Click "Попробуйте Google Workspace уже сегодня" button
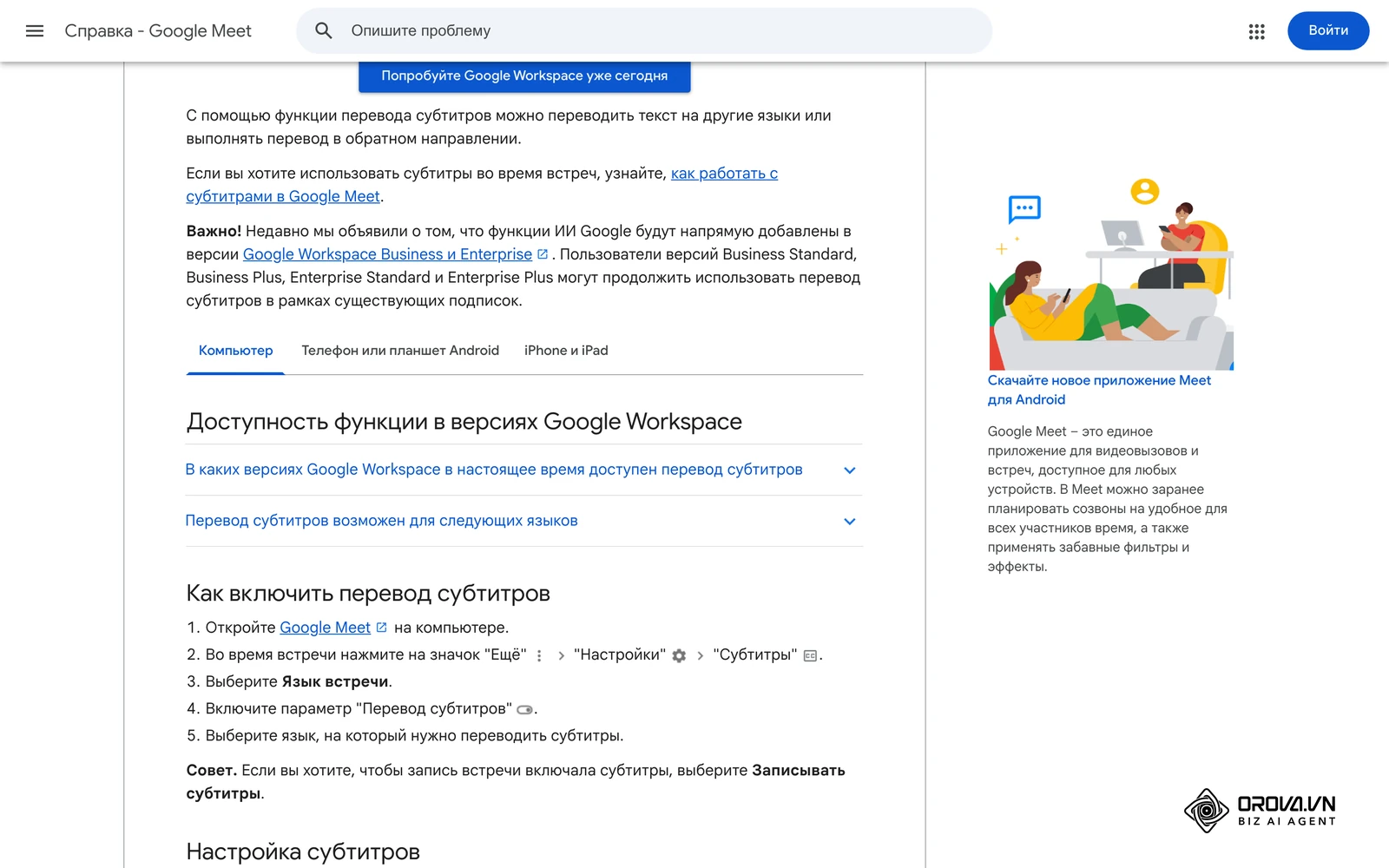1389x868 pixels. (x=524, y=76)
